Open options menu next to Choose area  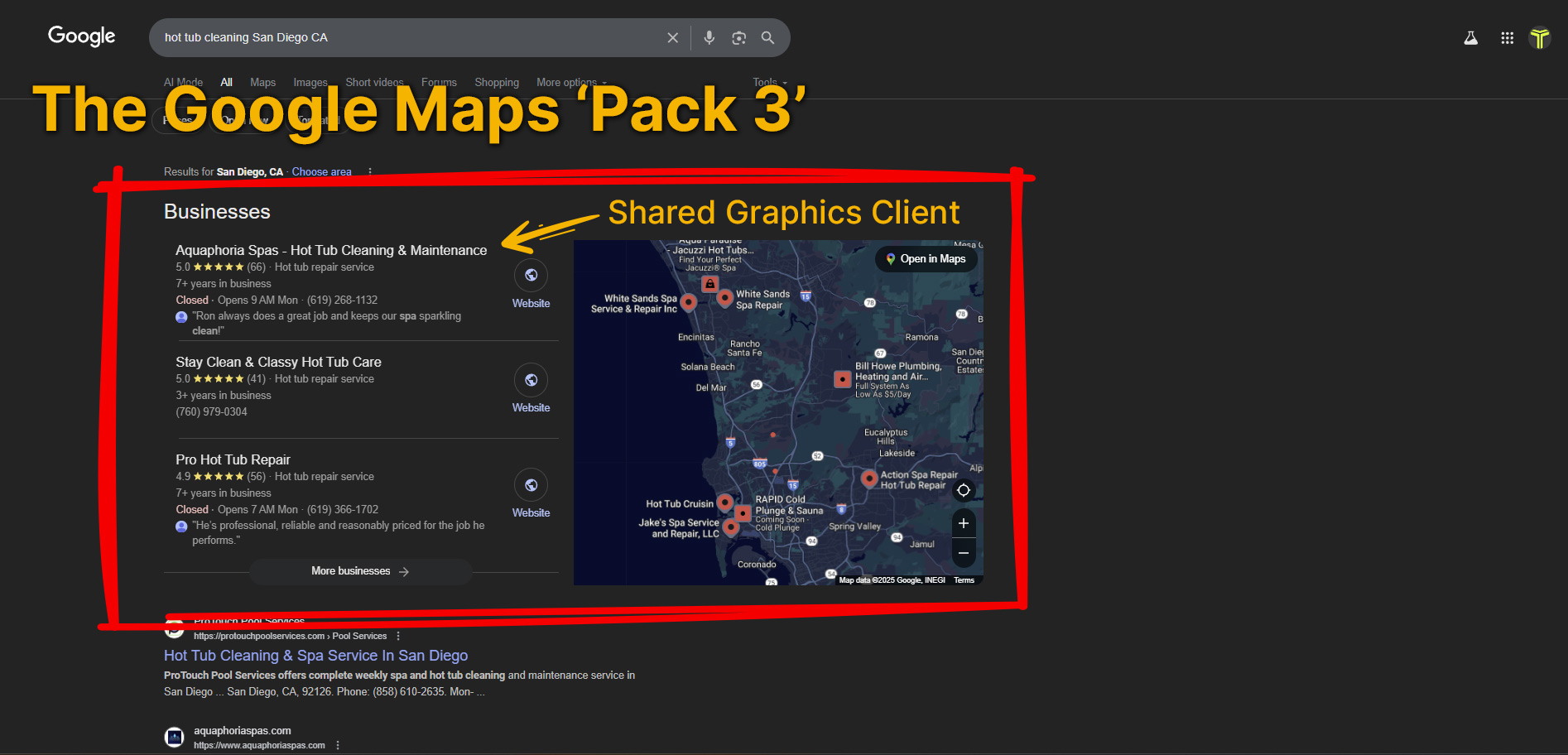pos(370,172)
